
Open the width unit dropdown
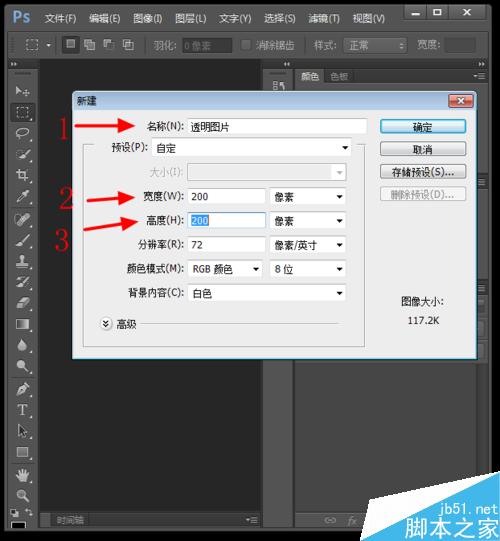click(307, 197)
